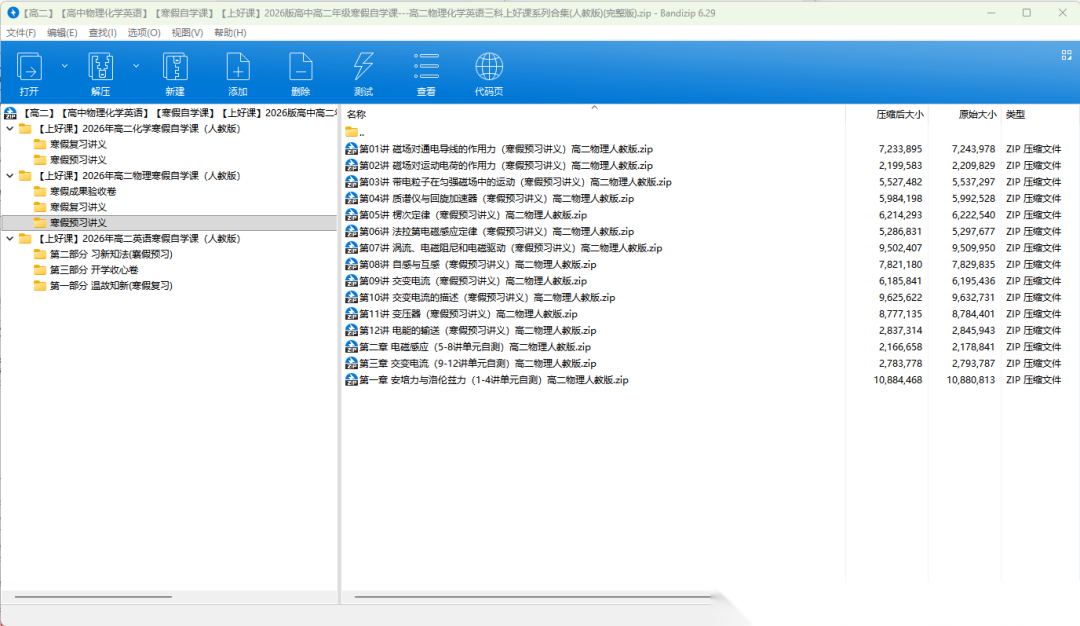Click the 新建 (New archive) toolbar icon
The width and height of the screenshot is (1080, 626).
click(175, 68)
